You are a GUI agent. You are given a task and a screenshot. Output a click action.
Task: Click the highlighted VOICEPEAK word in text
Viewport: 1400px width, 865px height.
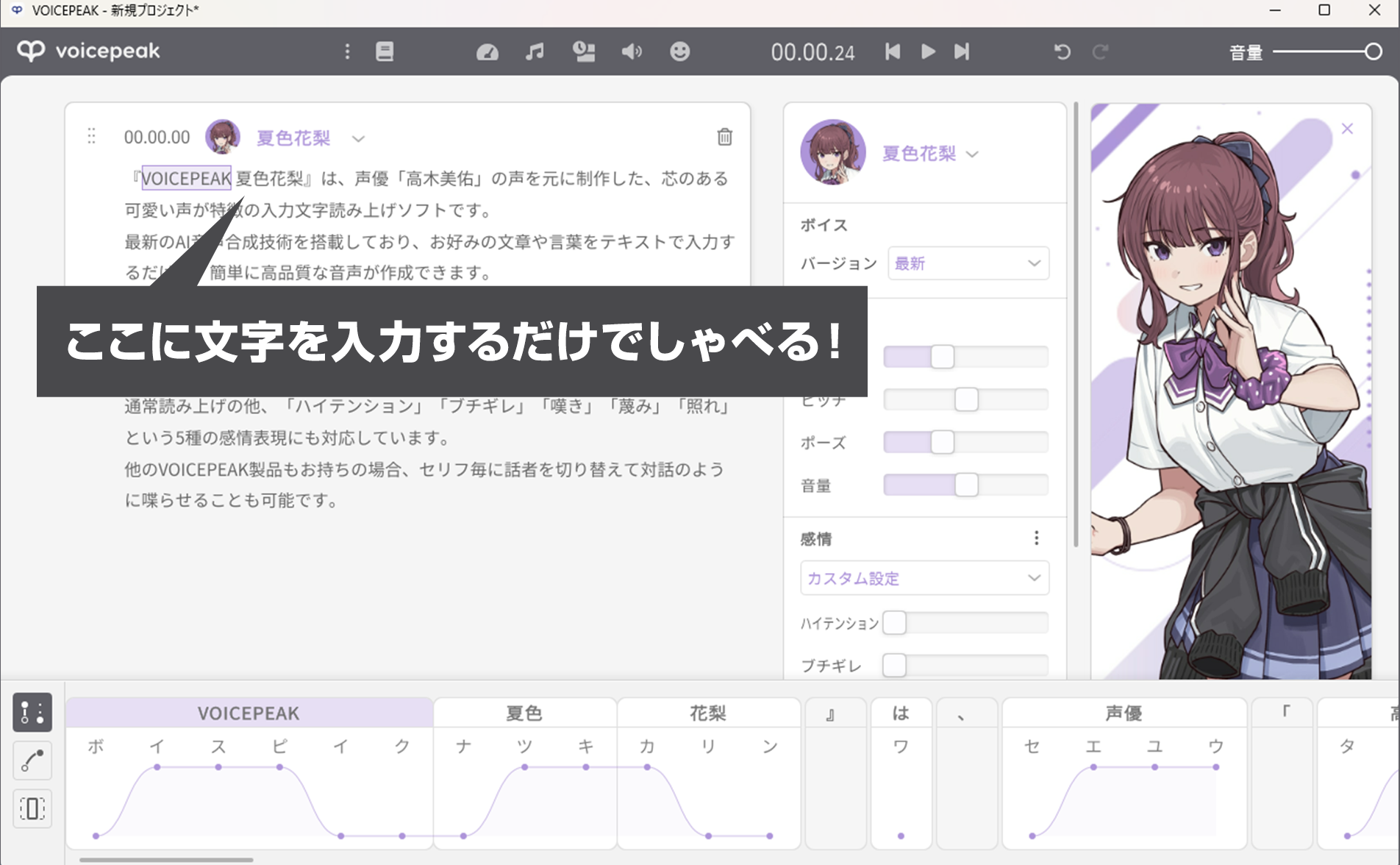pyautogui.click(x=186, y=178)
